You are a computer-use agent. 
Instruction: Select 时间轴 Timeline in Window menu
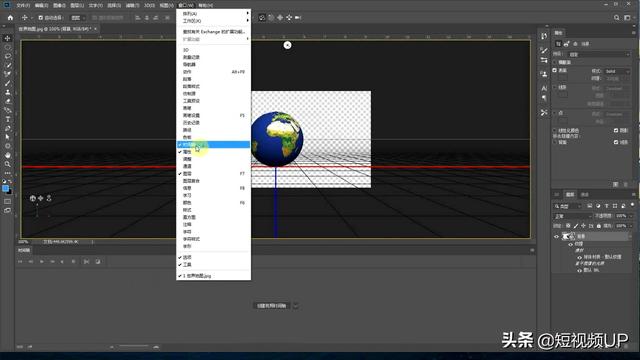(213, 144)
